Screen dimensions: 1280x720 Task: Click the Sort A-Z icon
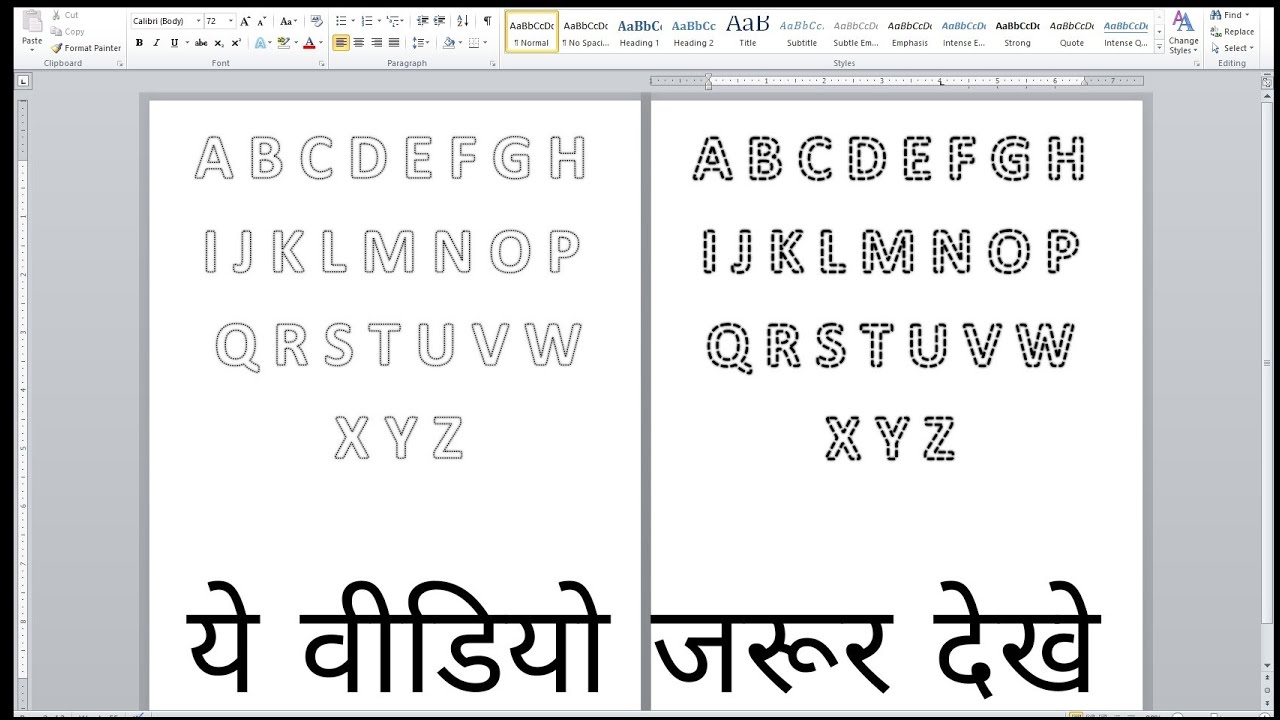464,21
